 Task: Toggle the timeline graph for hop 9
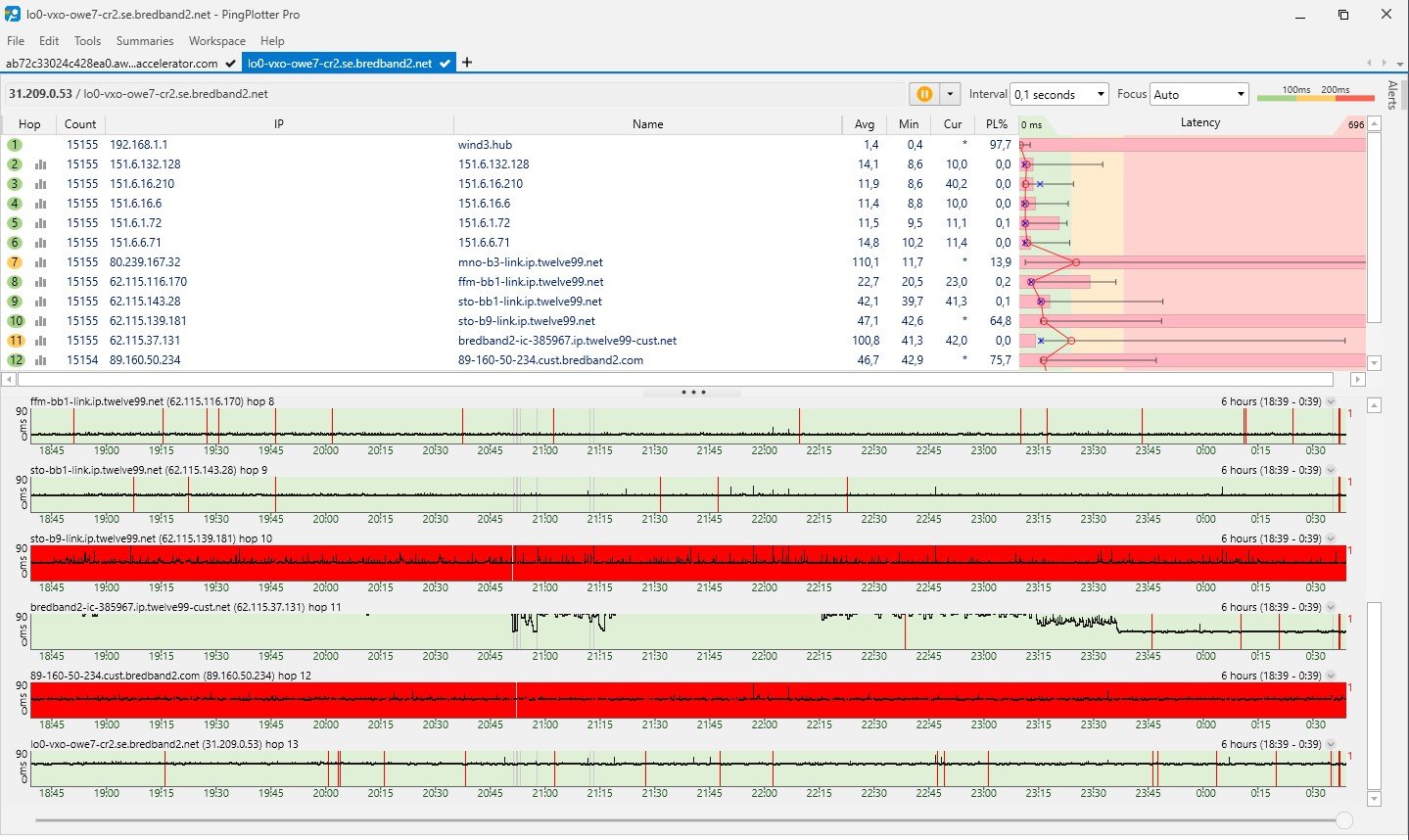click(x=41, y=302)
